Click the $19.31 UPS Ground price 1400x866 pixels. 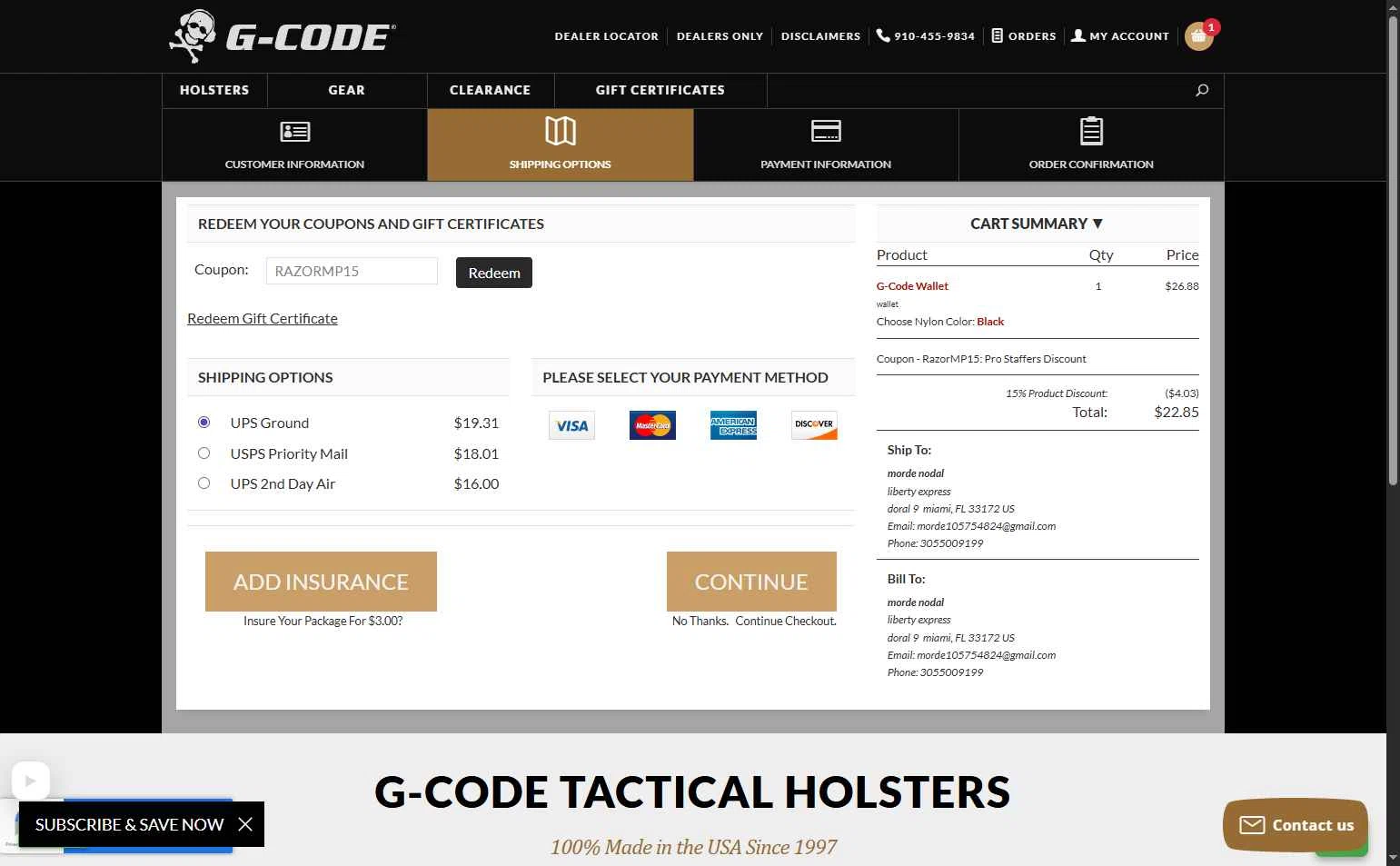pos(476,423)
